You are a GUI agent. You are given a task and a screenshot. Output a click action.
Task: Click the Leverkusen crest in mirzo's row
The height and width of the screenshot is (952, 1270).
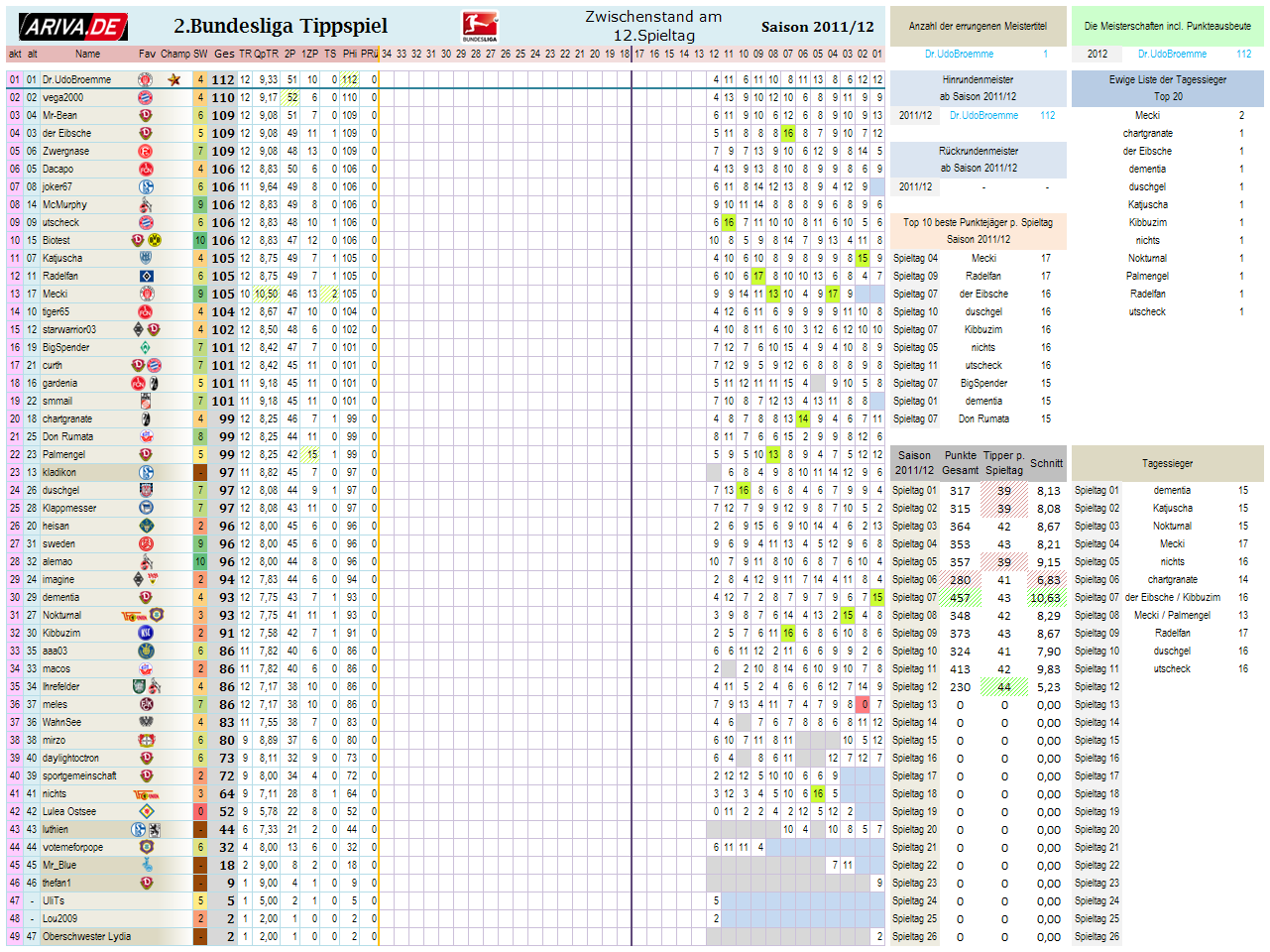146,740
